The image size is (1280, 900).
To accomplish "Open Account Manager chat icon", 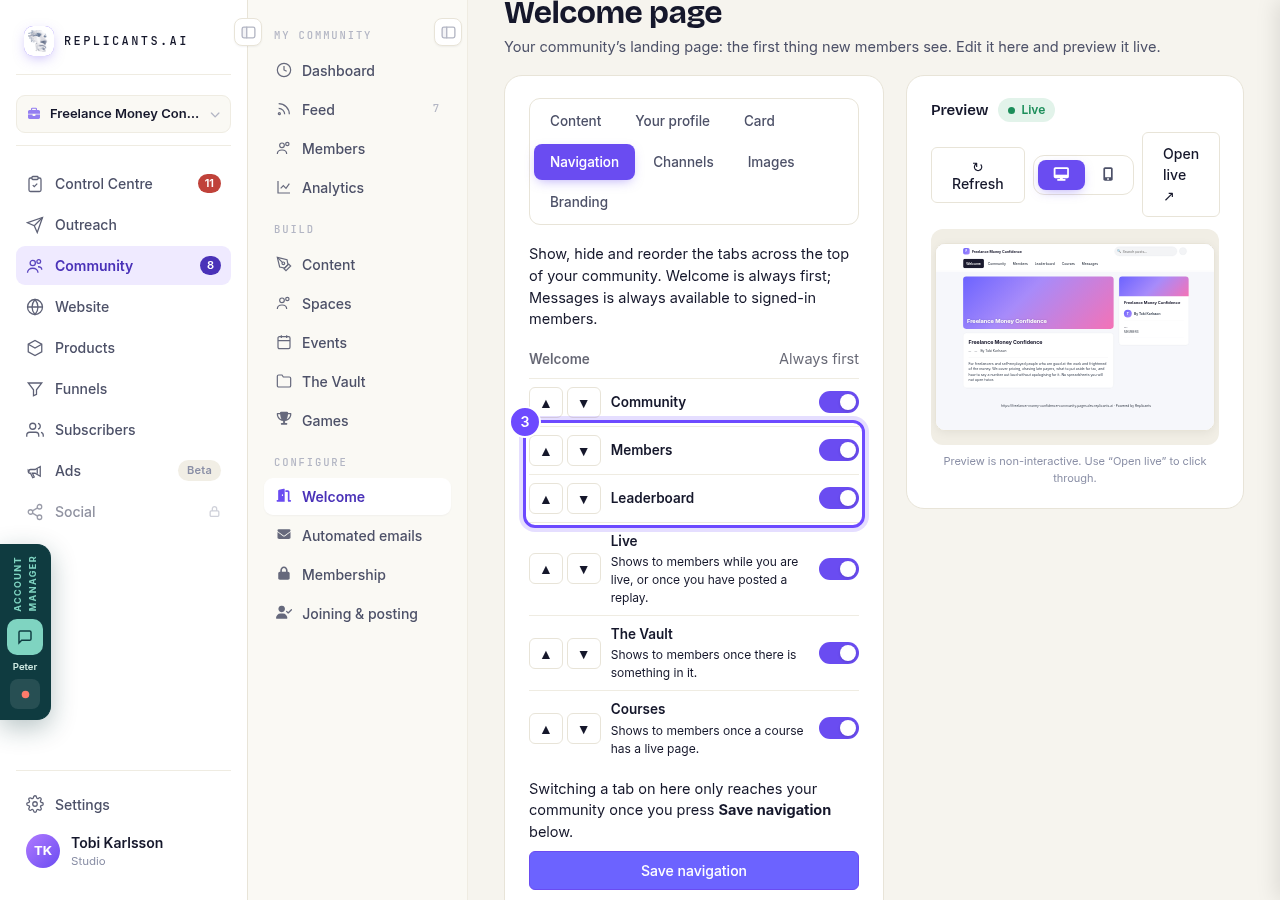I will click(x=25, y=637).
